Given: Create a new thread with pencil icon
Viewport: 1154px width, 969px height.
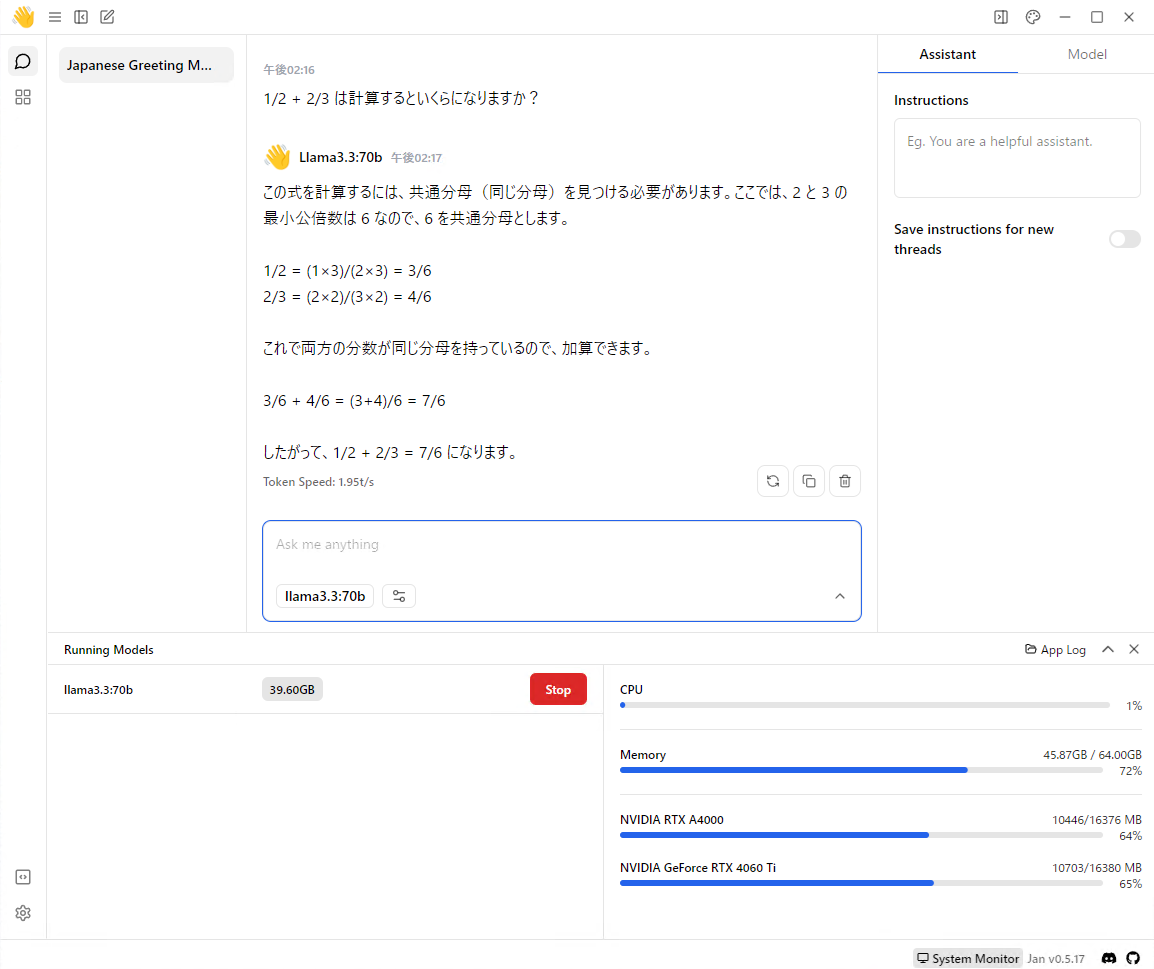Looking at the screenshot, I should 107,17.
